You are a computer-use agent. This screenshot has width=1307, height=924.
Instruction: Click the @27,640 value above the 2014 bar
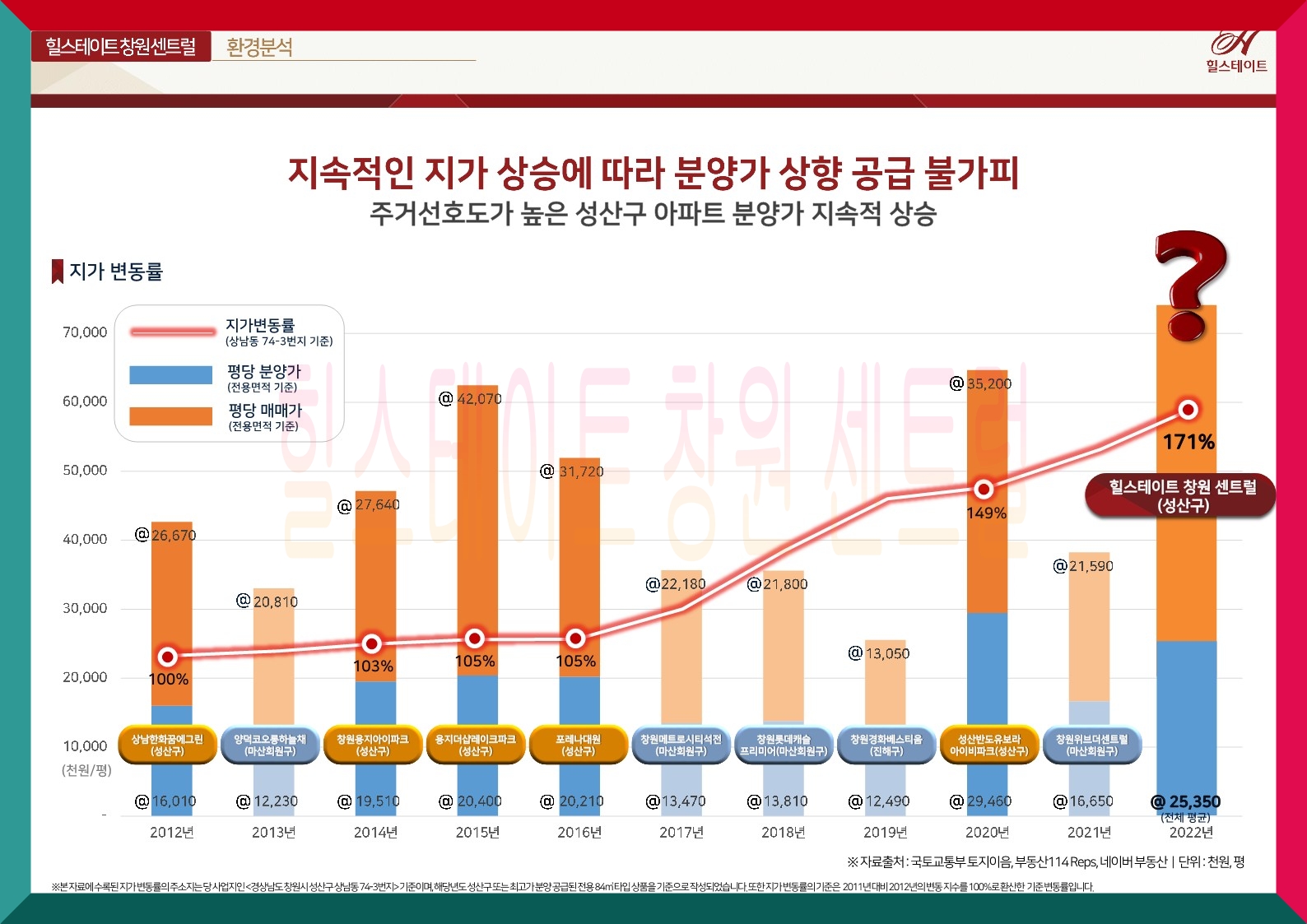pos(369,504)
